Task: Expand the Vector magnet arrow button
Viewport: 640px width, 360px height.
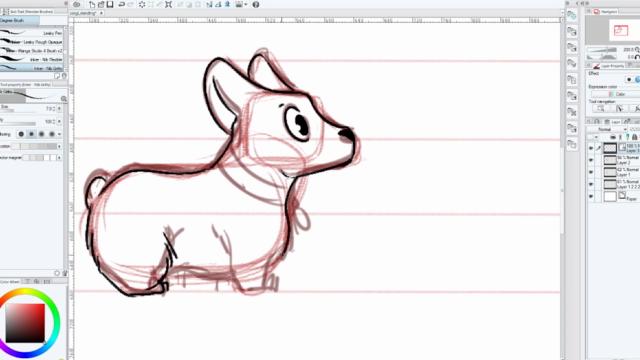Action: click(x=60, y=158)
